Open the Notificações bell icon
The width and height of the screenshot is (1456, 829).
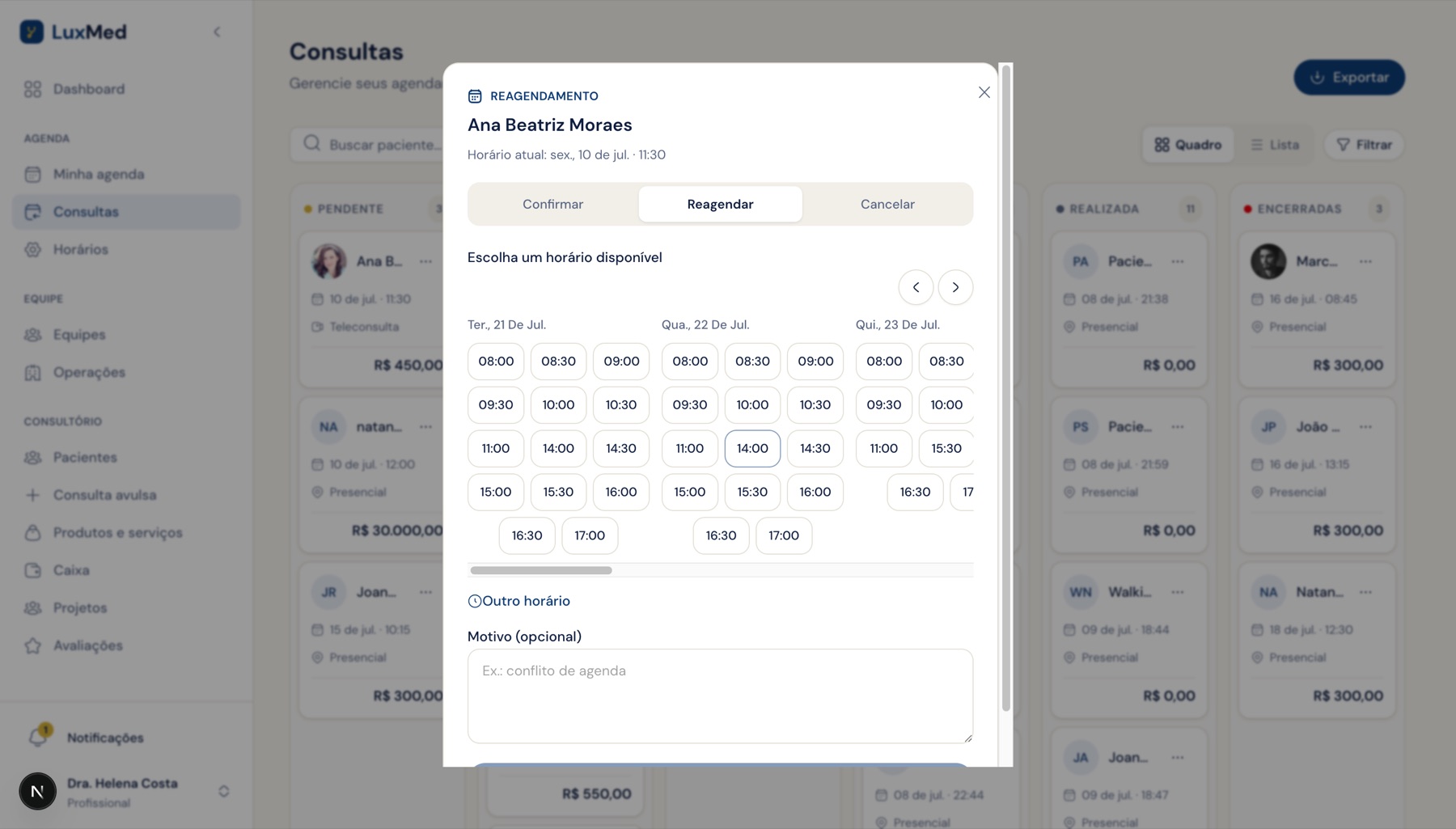coord(38,737)
